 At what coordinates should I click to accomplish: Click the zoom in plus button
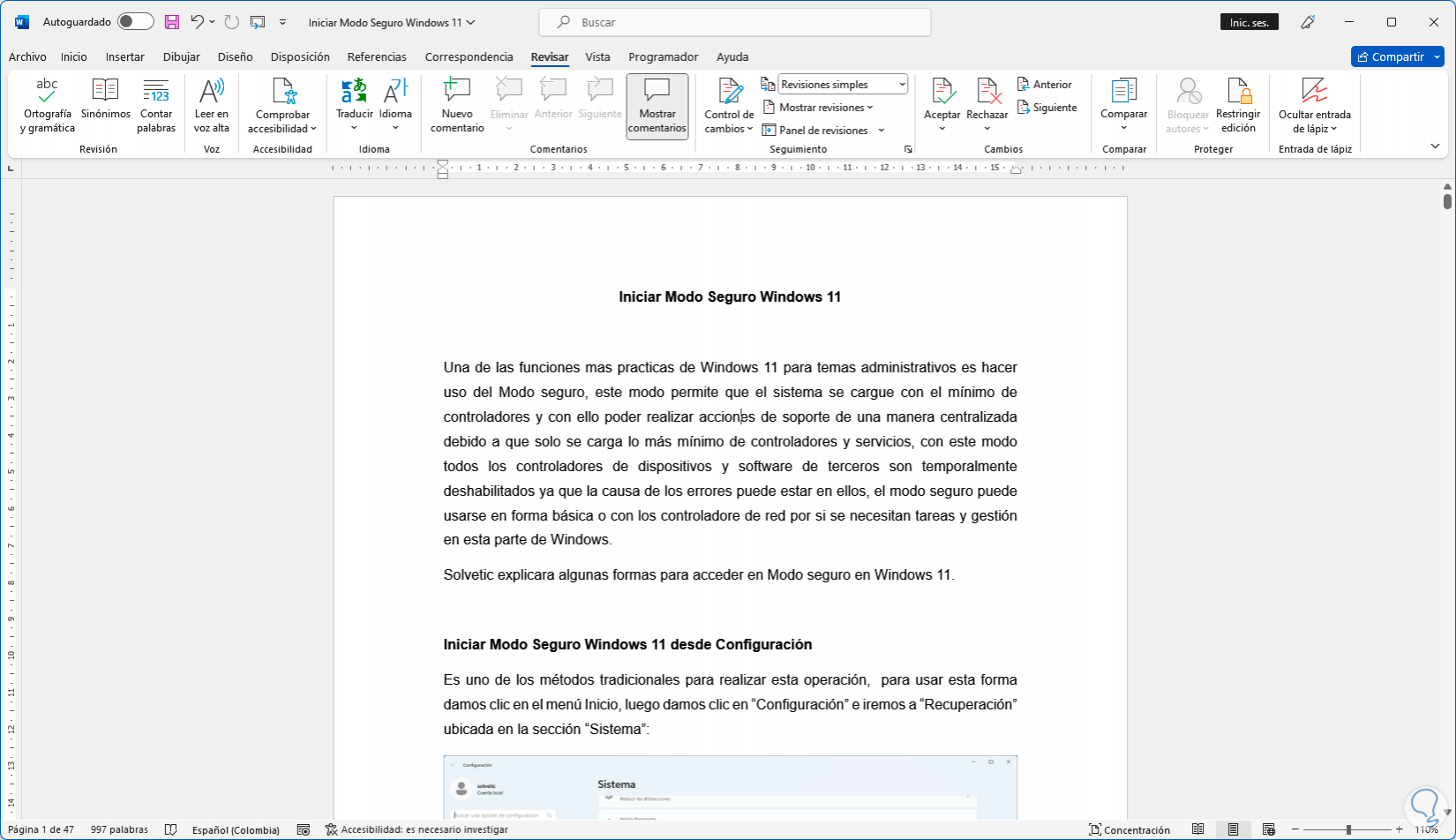pyautogui.click(x=1400, y=829)
